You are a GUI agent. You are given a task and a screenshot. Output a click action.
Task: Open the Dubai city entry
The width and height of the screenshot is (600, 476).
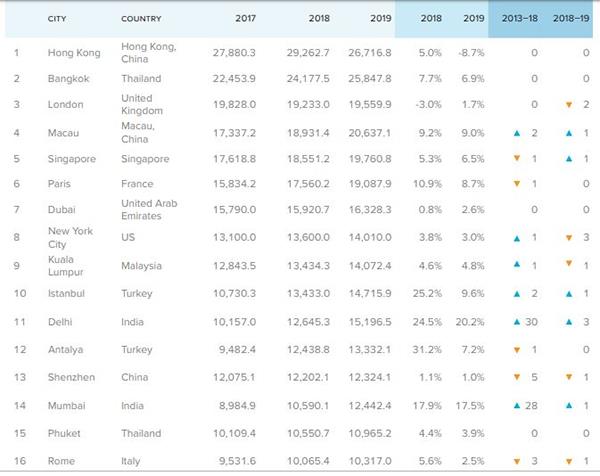pos(62,210)
